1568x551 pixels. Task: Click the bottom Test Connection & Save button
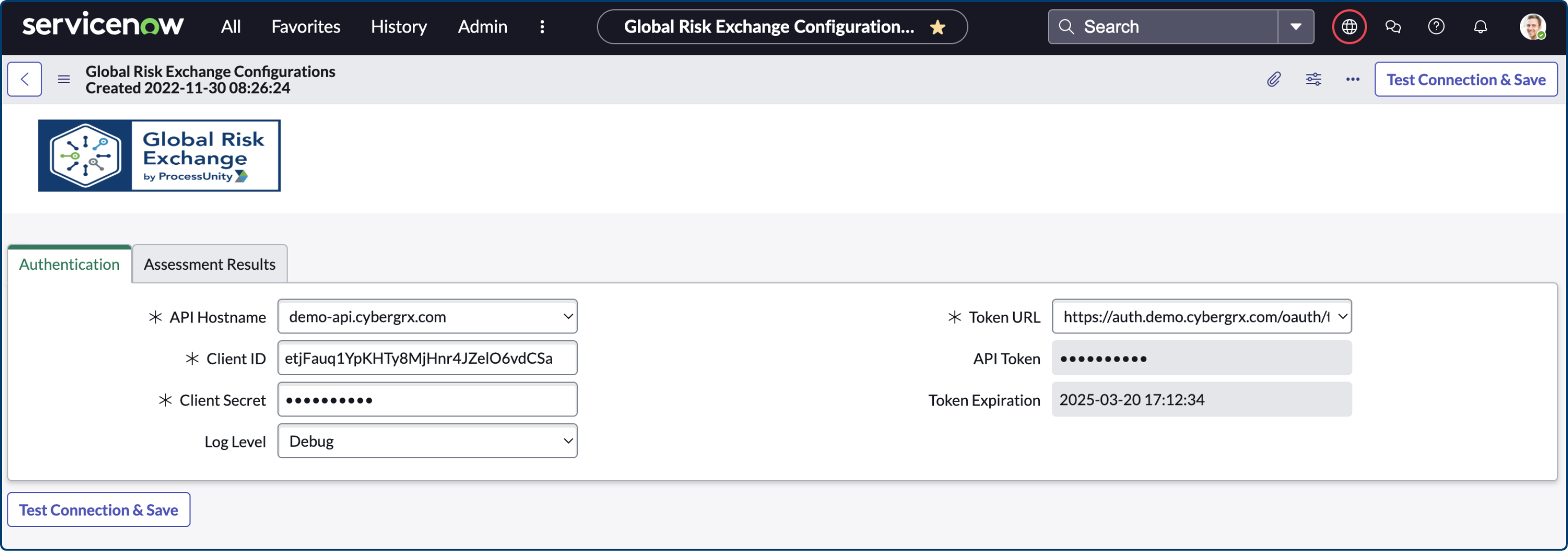[98, 510]
